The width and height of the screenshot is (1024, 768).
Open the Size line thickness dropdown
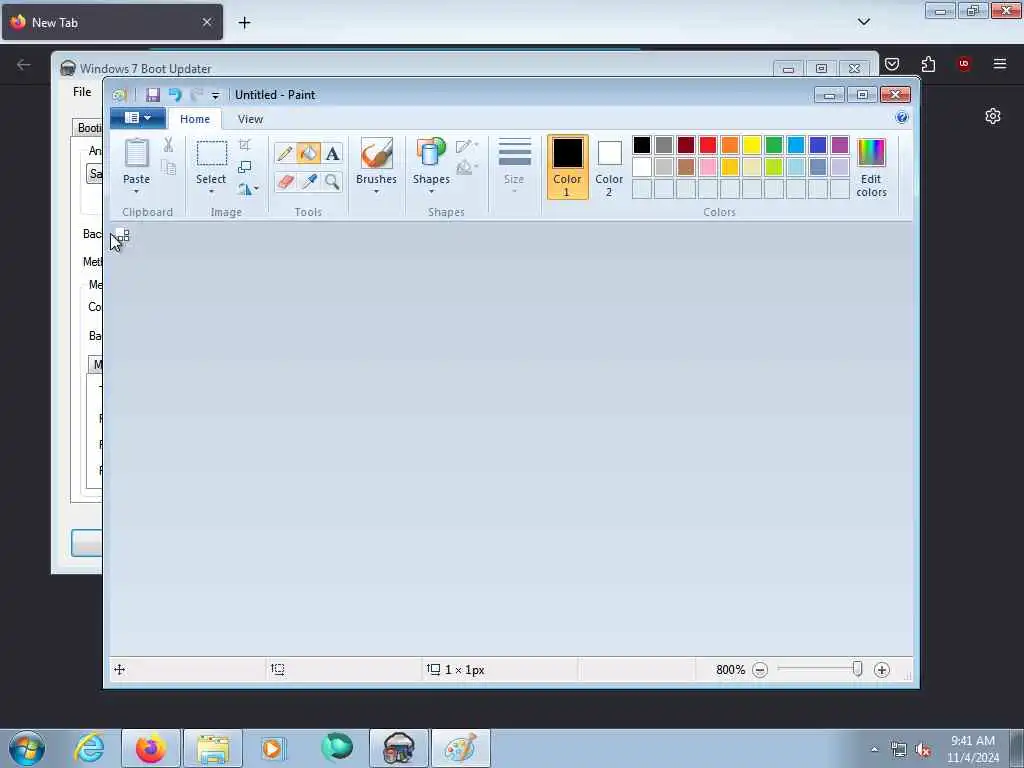(515, 166)
